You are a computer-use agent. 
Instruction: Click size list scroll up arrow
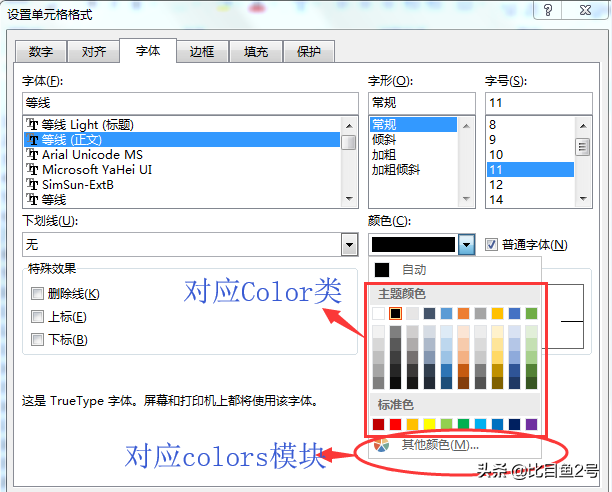583,126
